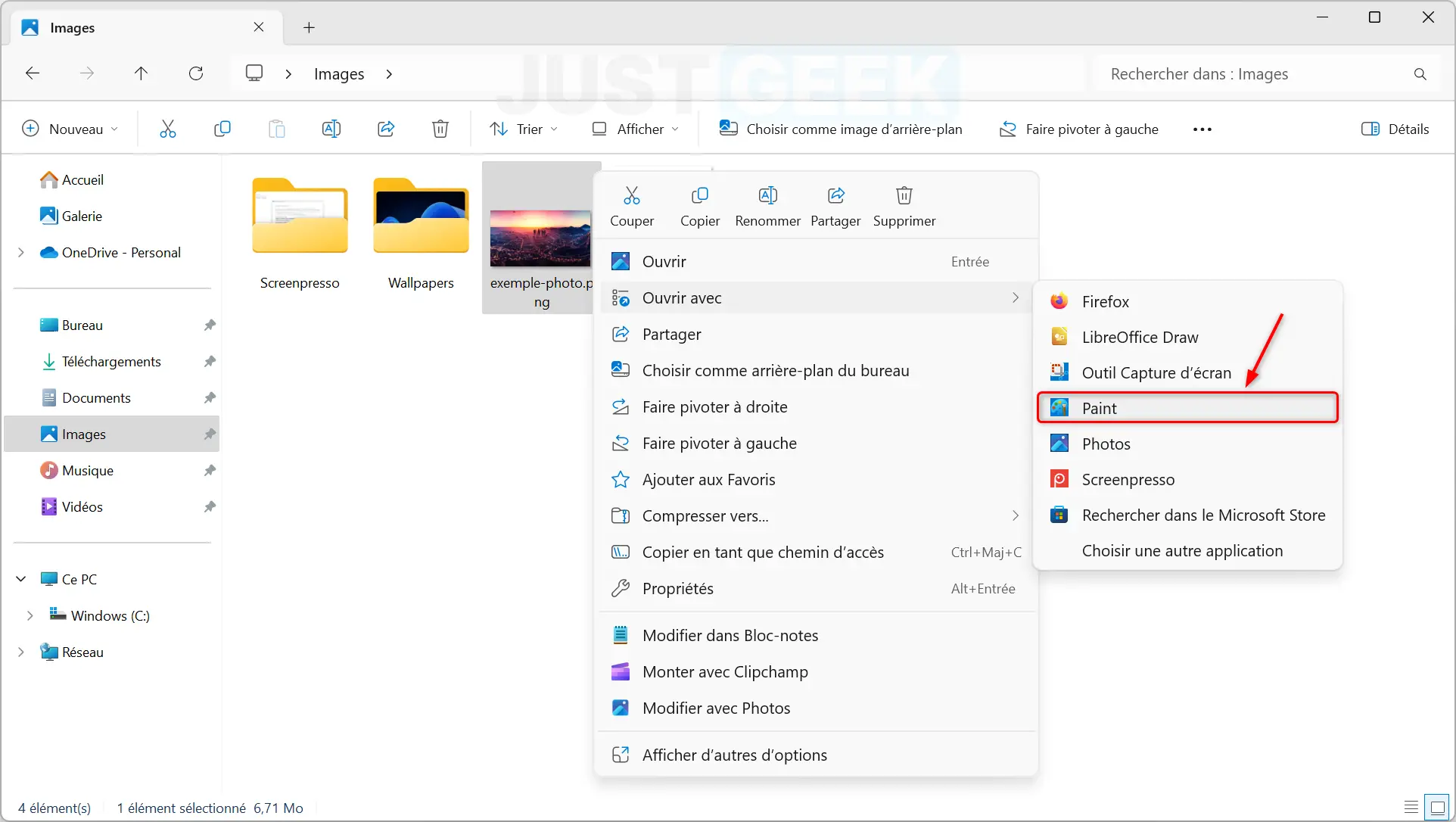This screenshot has height=822, width=1456.
Task: Open with Photos app
Action: click(x=1188, y=444)
